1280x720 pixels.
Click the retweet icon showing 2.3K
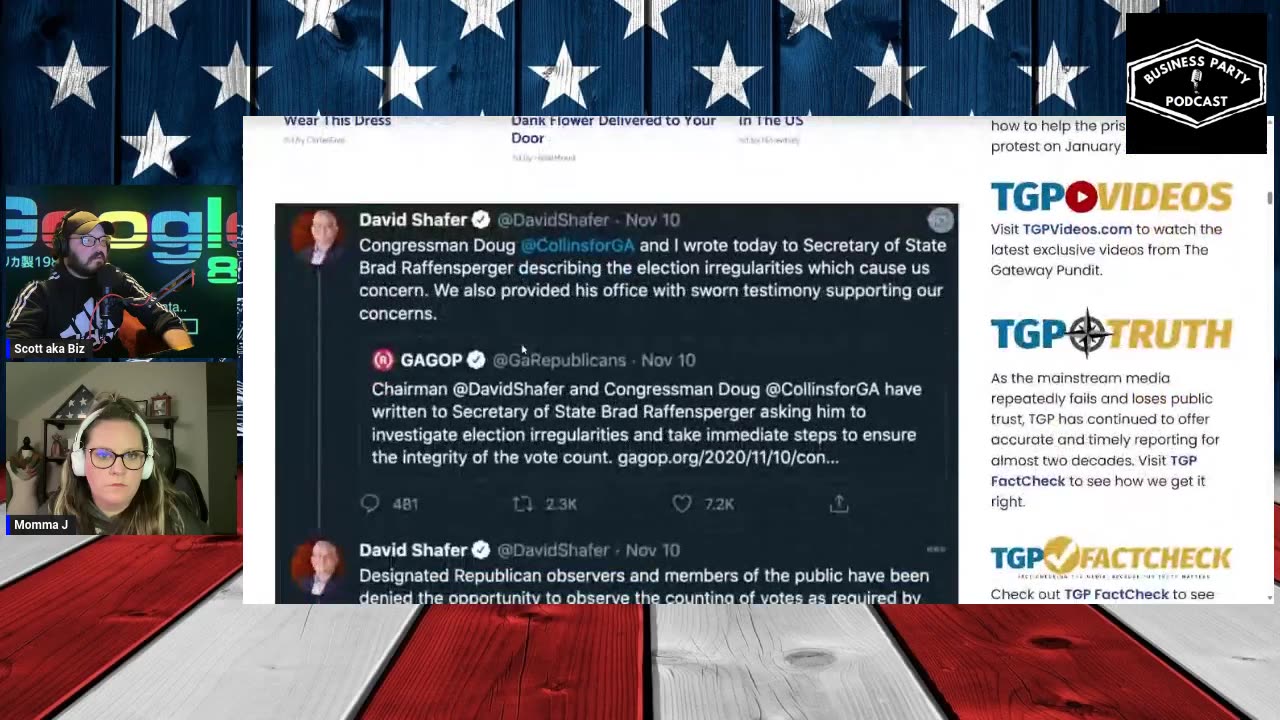pos(522,504)
